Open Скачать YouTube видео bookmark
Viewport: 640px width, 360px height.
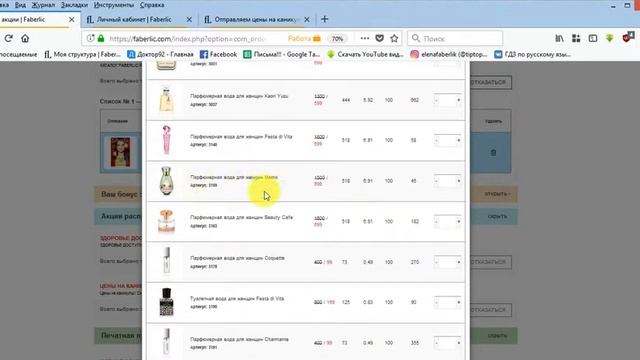coord(365,54)
